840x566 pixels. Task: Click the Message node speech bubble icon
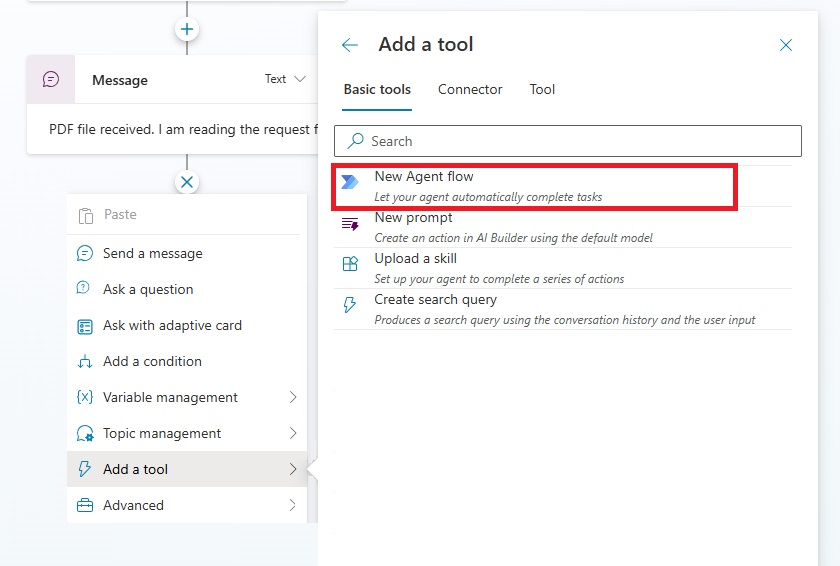coord(51,80)
